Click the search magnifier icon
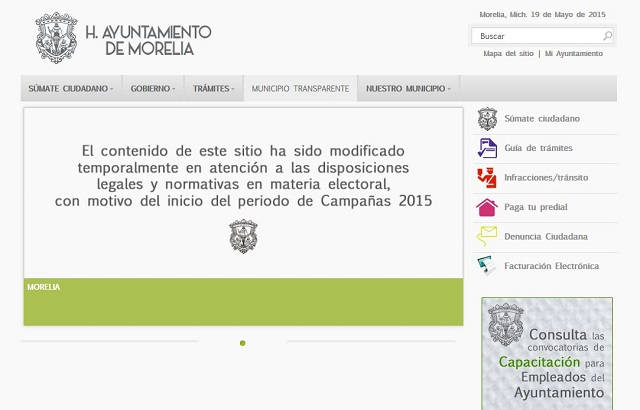 [x=607, y=36]
